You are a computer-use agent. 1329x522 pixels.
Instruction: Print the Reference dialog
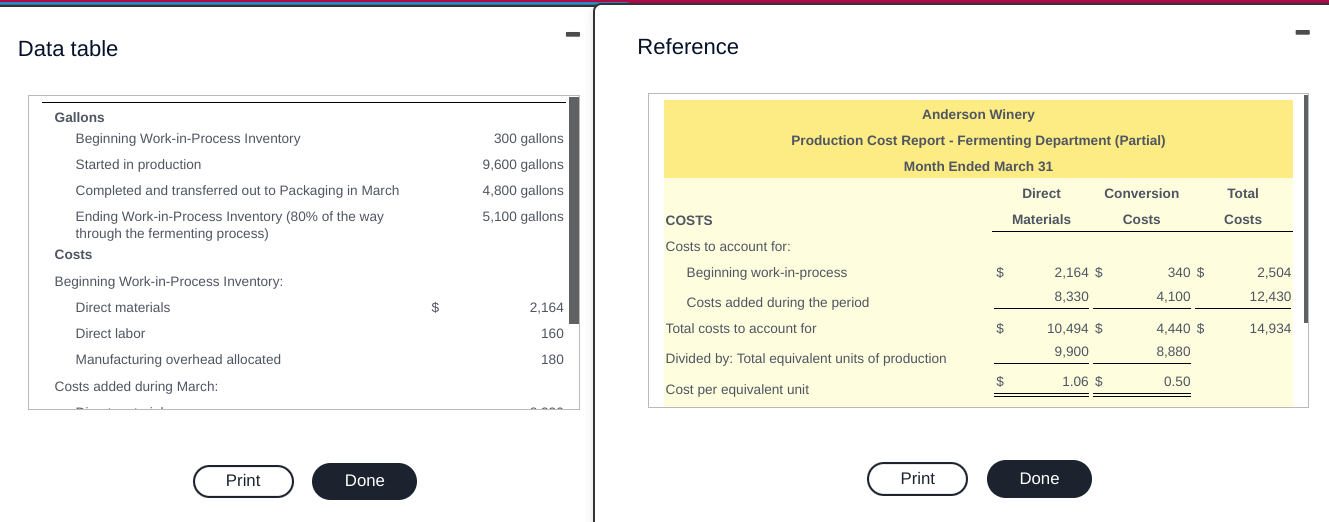coord(917,479)
